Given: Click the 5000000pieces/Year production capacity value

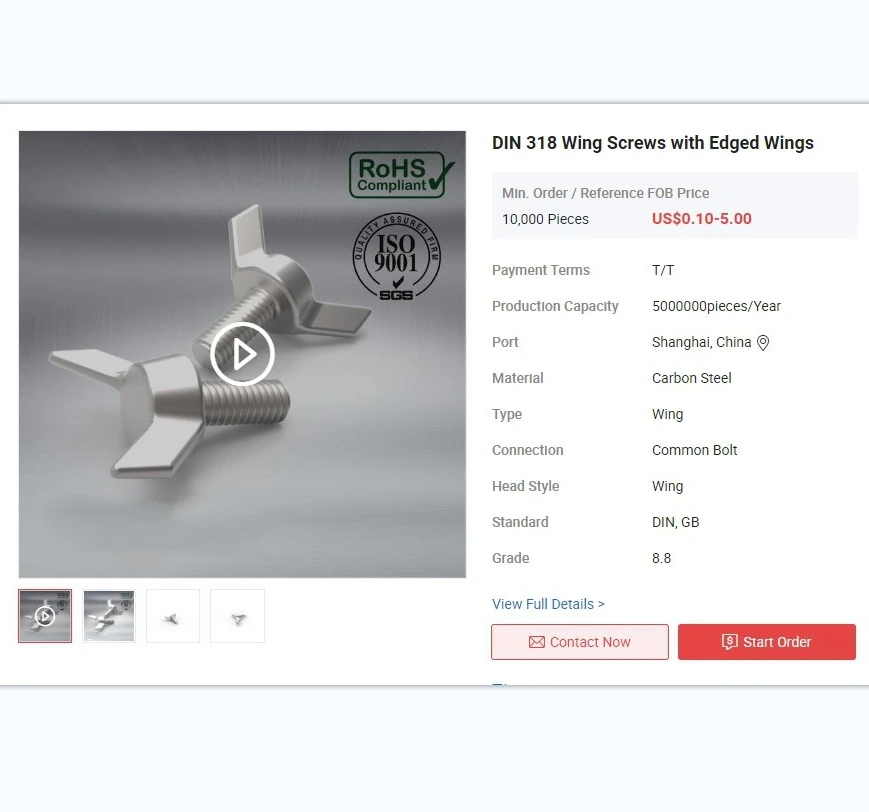Looking at the screenshot, I should point(716,306).
